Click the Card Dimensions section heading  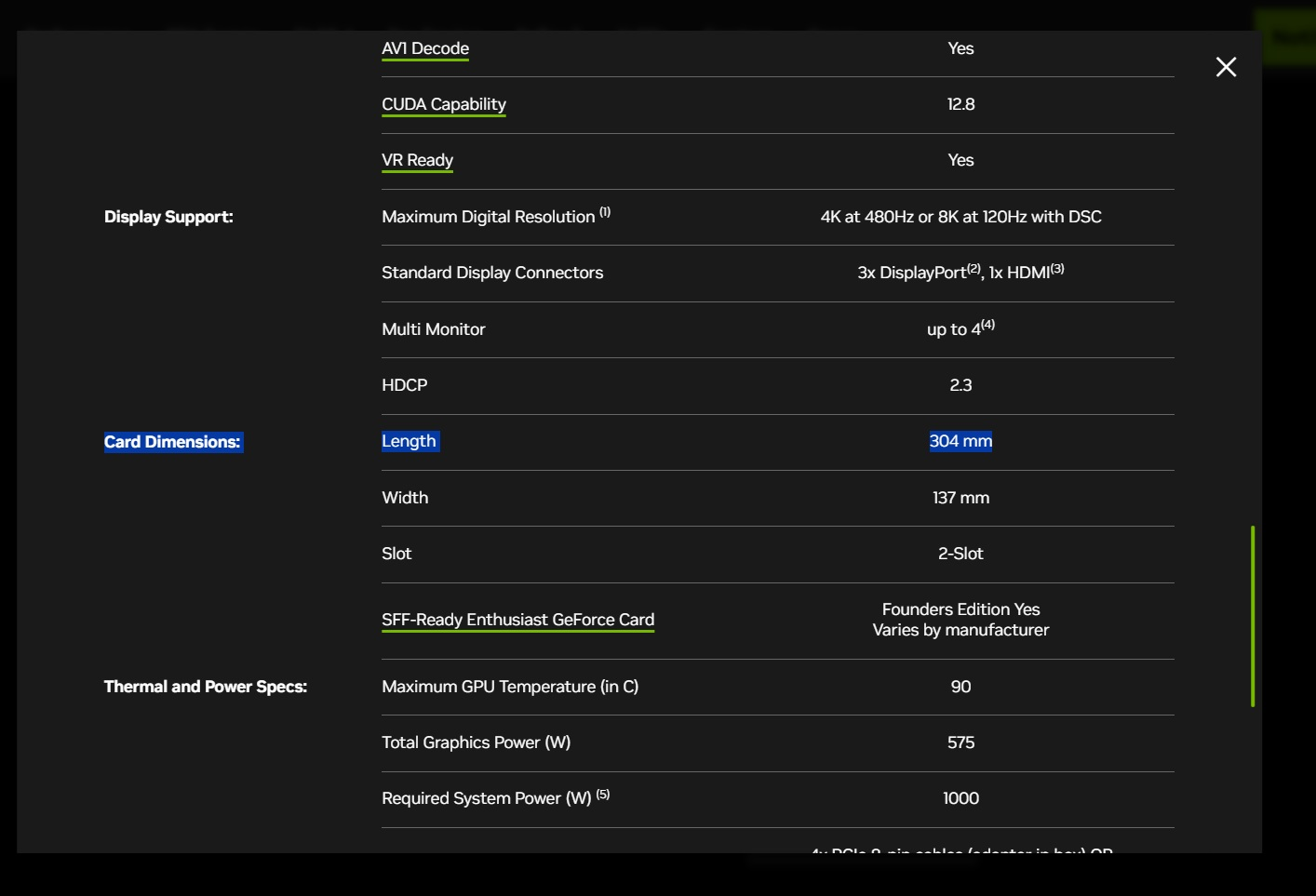(172, 442)
